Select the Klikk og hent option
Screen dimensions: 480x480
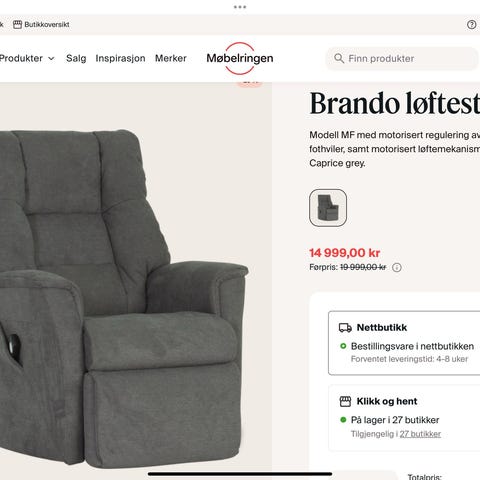coord(404,418)
